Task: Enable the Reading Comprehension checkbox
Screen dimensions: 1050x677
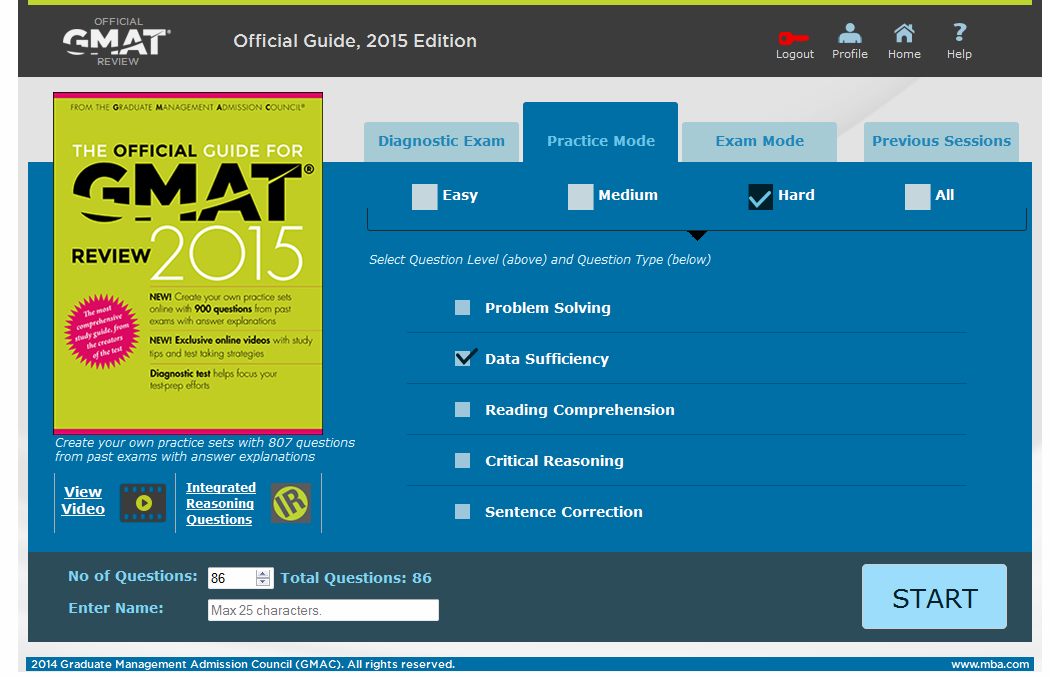Action: click(462, 409)
